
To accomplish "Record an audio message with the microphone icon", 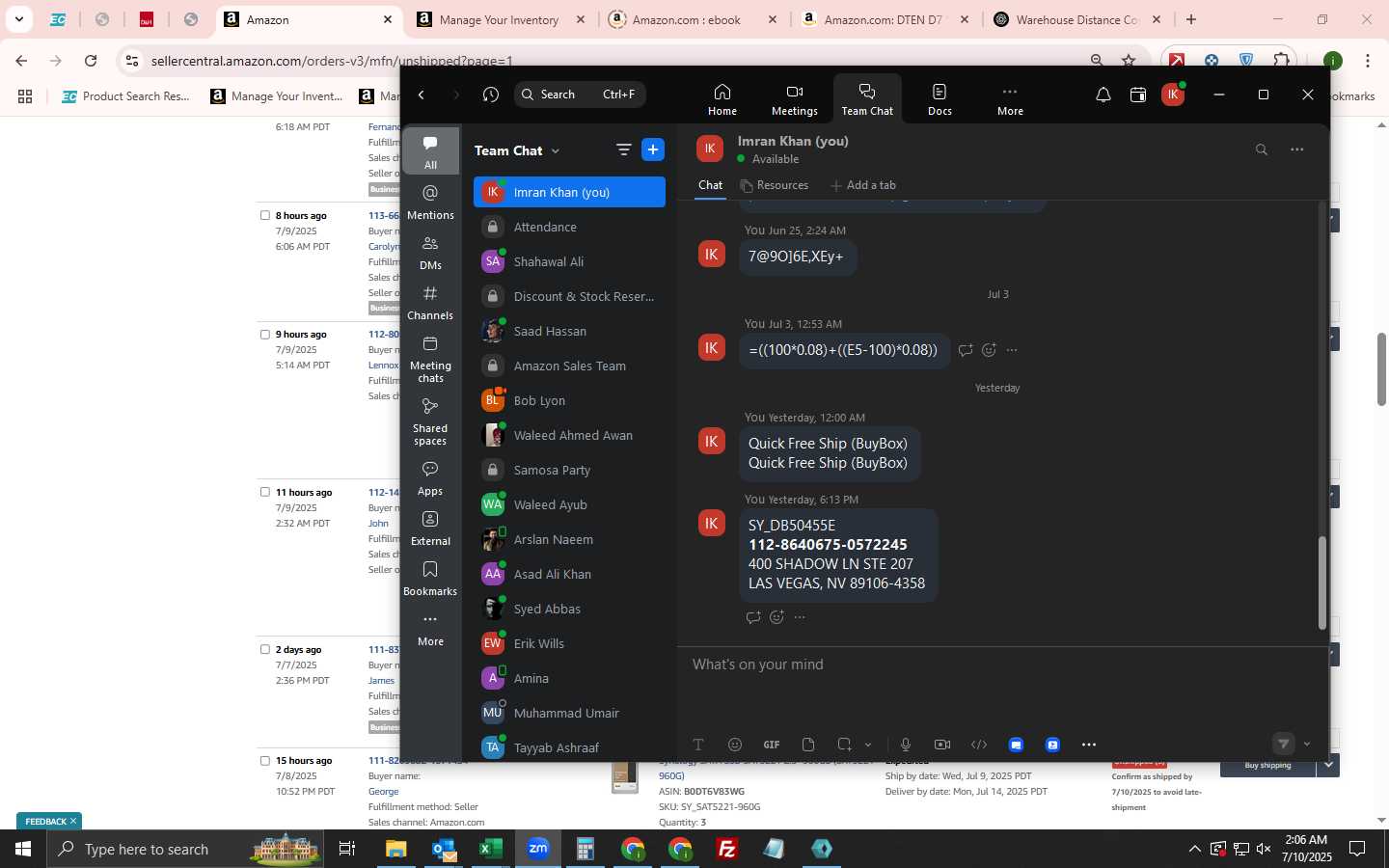I will click(906, 745).
